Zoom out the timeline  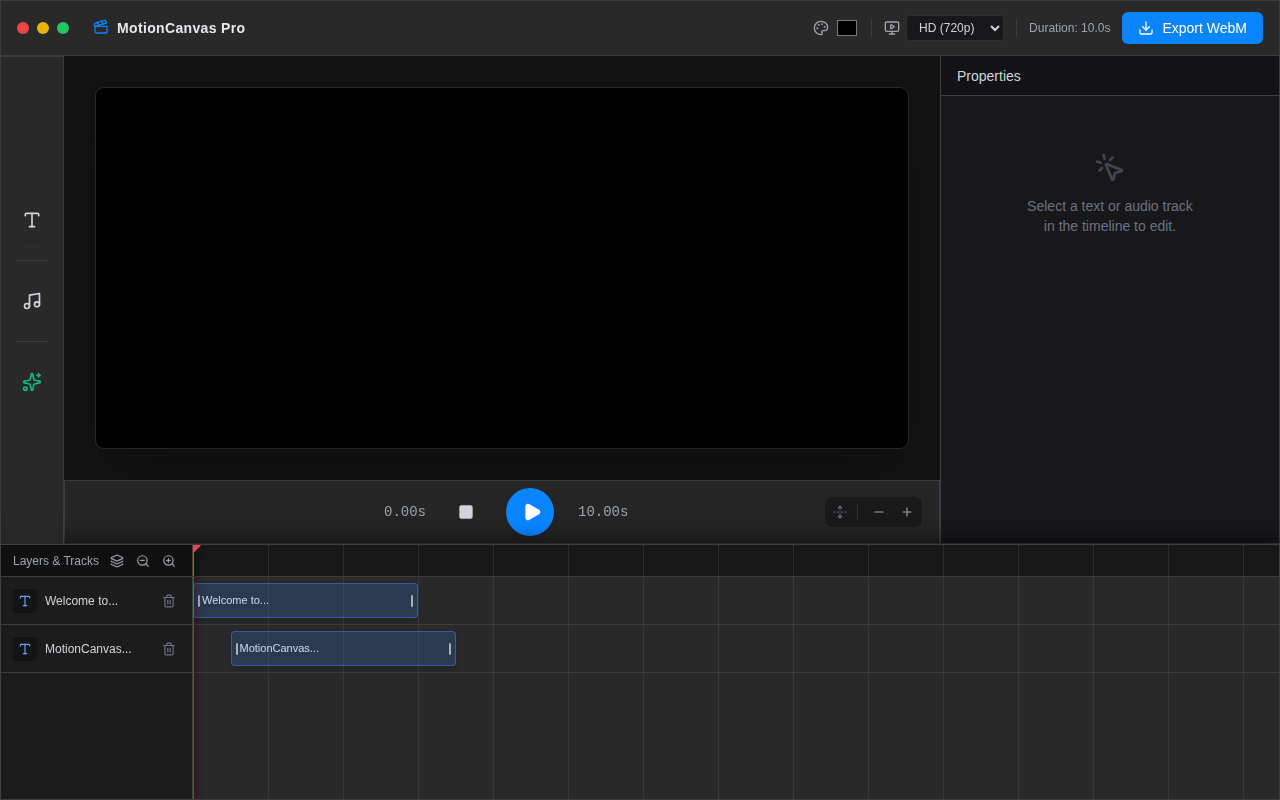tap(143, 561)
